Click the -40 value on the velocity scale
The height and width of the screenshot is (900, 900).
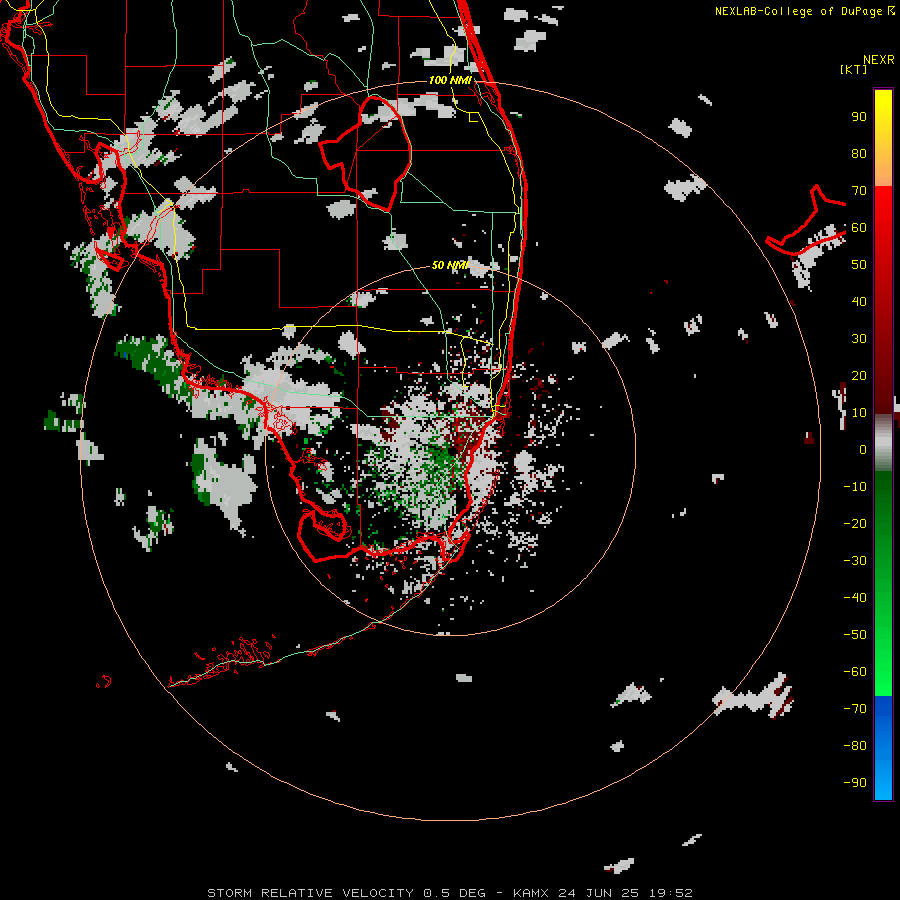[x=855, y=598]
